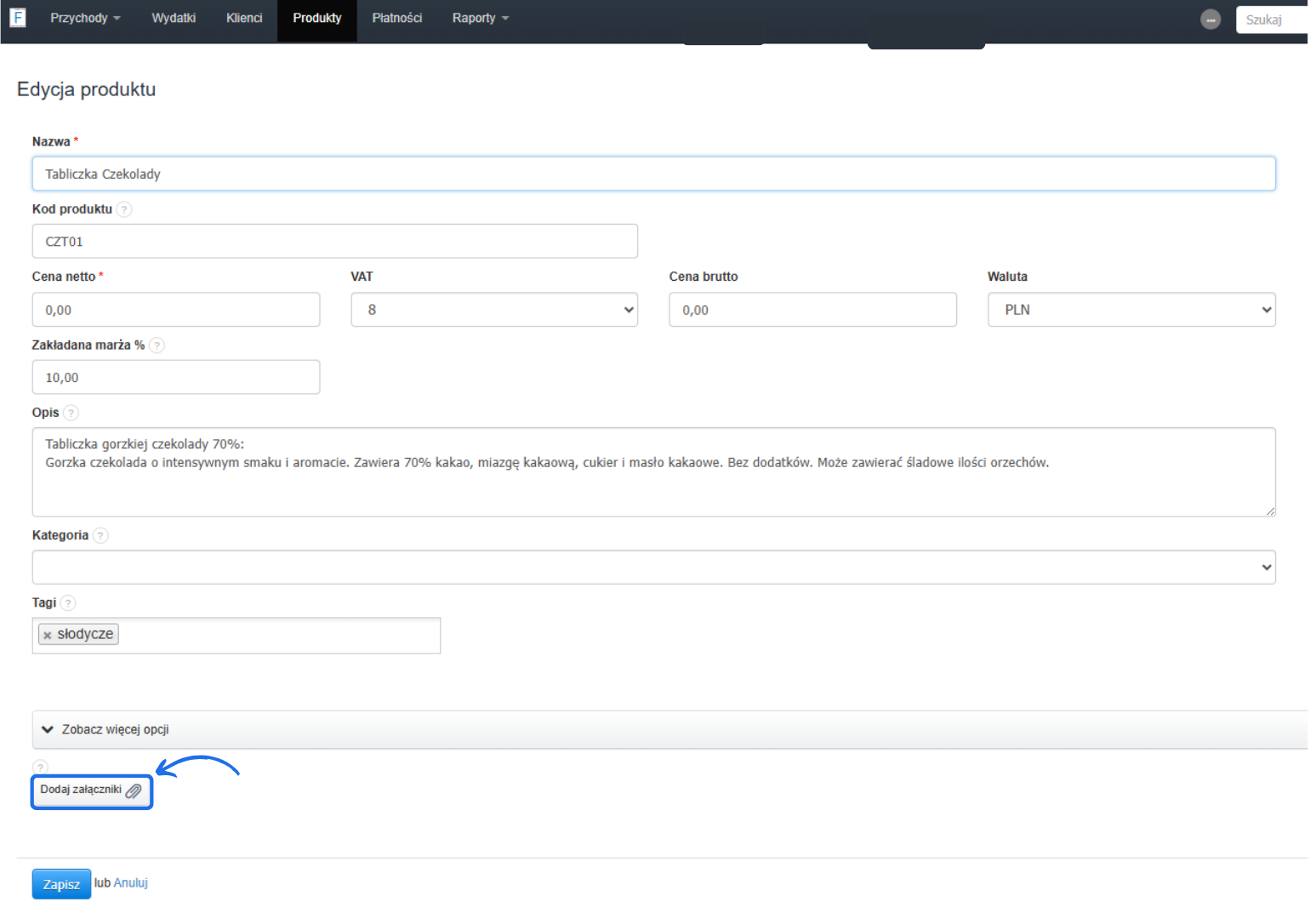Click the app logo icon in navbar
1316x919 pixels.
click(x=18, y=17)
